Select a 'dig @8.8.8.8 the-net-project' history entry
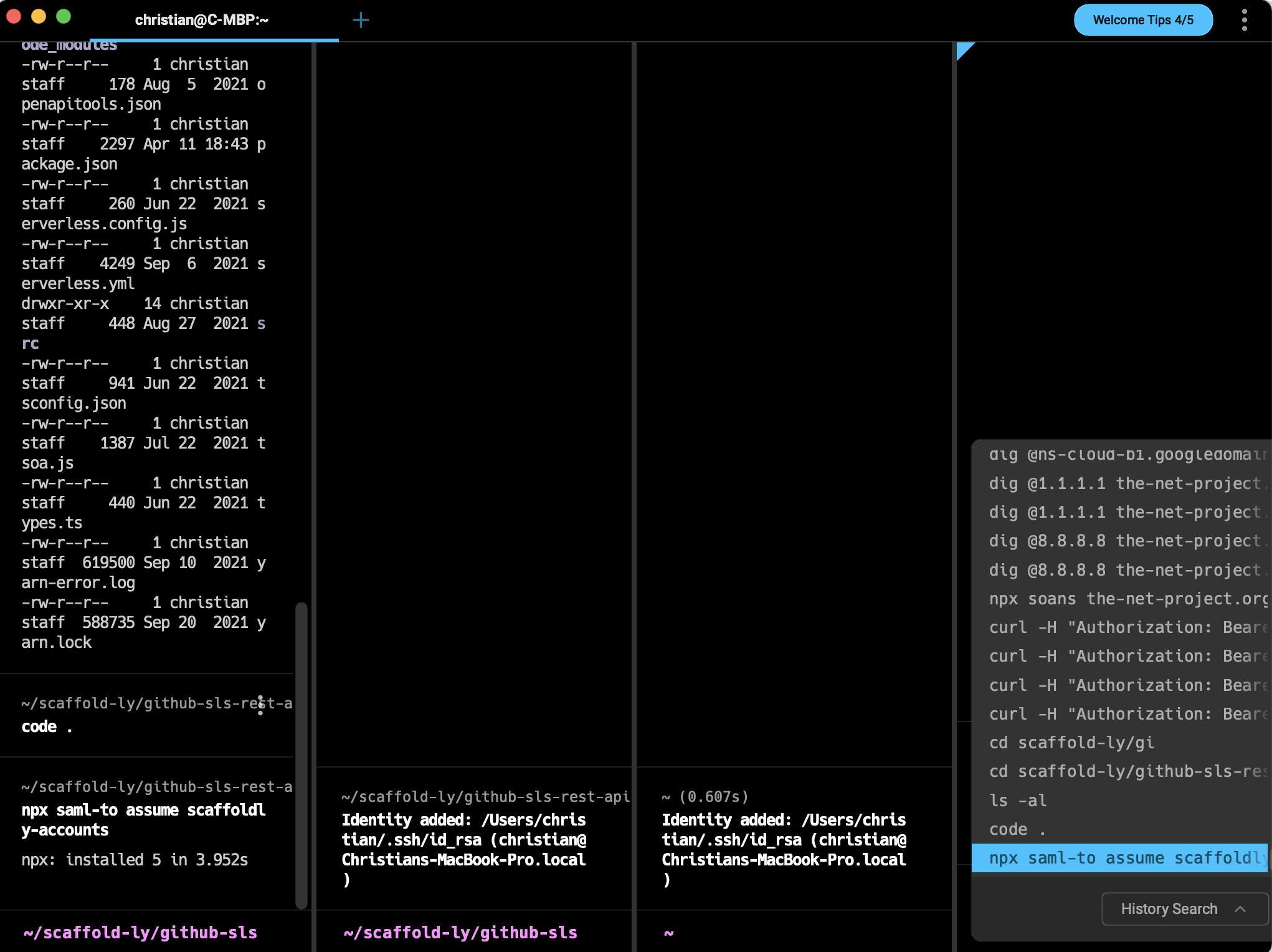The height and width of the screenshot is (952, 1272). tap(1121, 541)
